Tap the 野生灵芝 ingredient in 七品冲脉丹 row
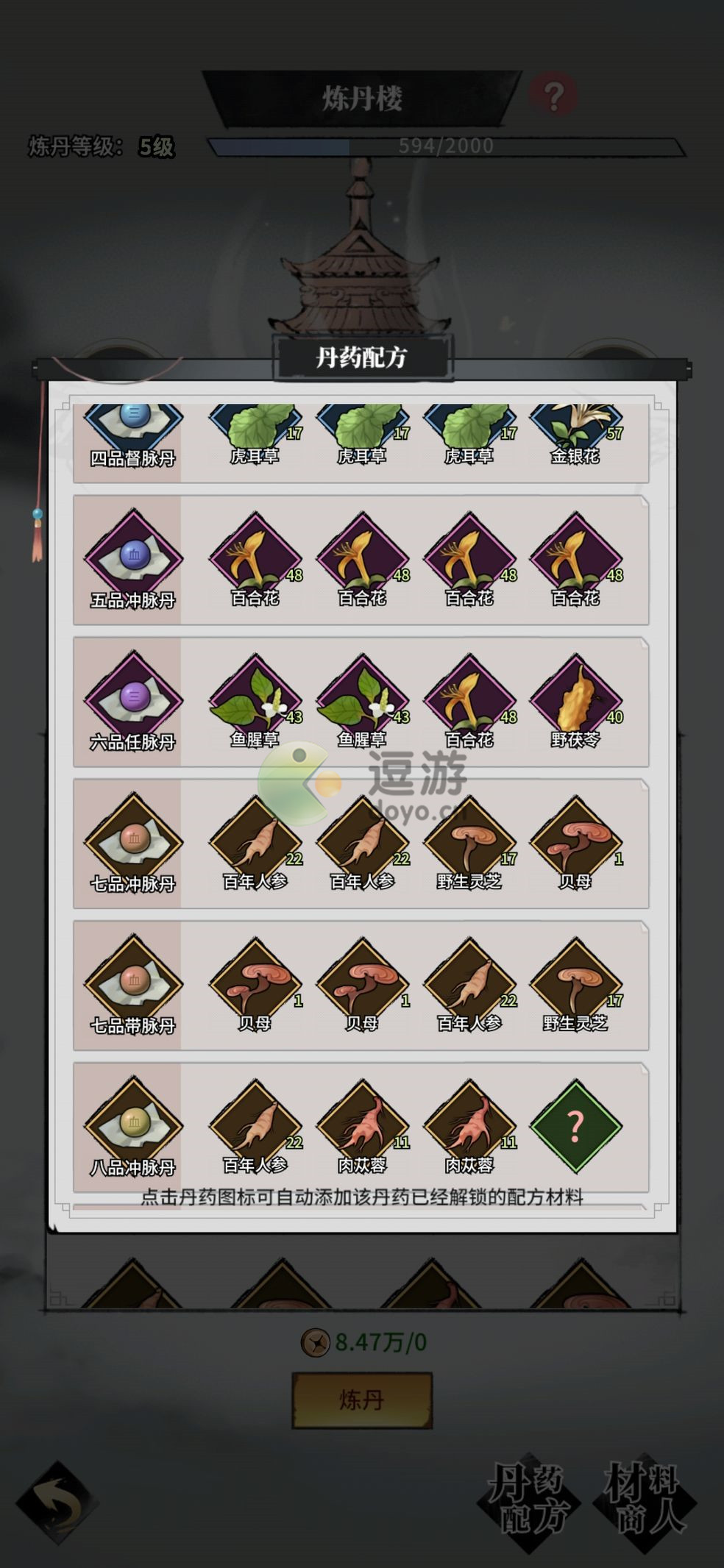The image size is (724, 1568). (x=469, y=843)
